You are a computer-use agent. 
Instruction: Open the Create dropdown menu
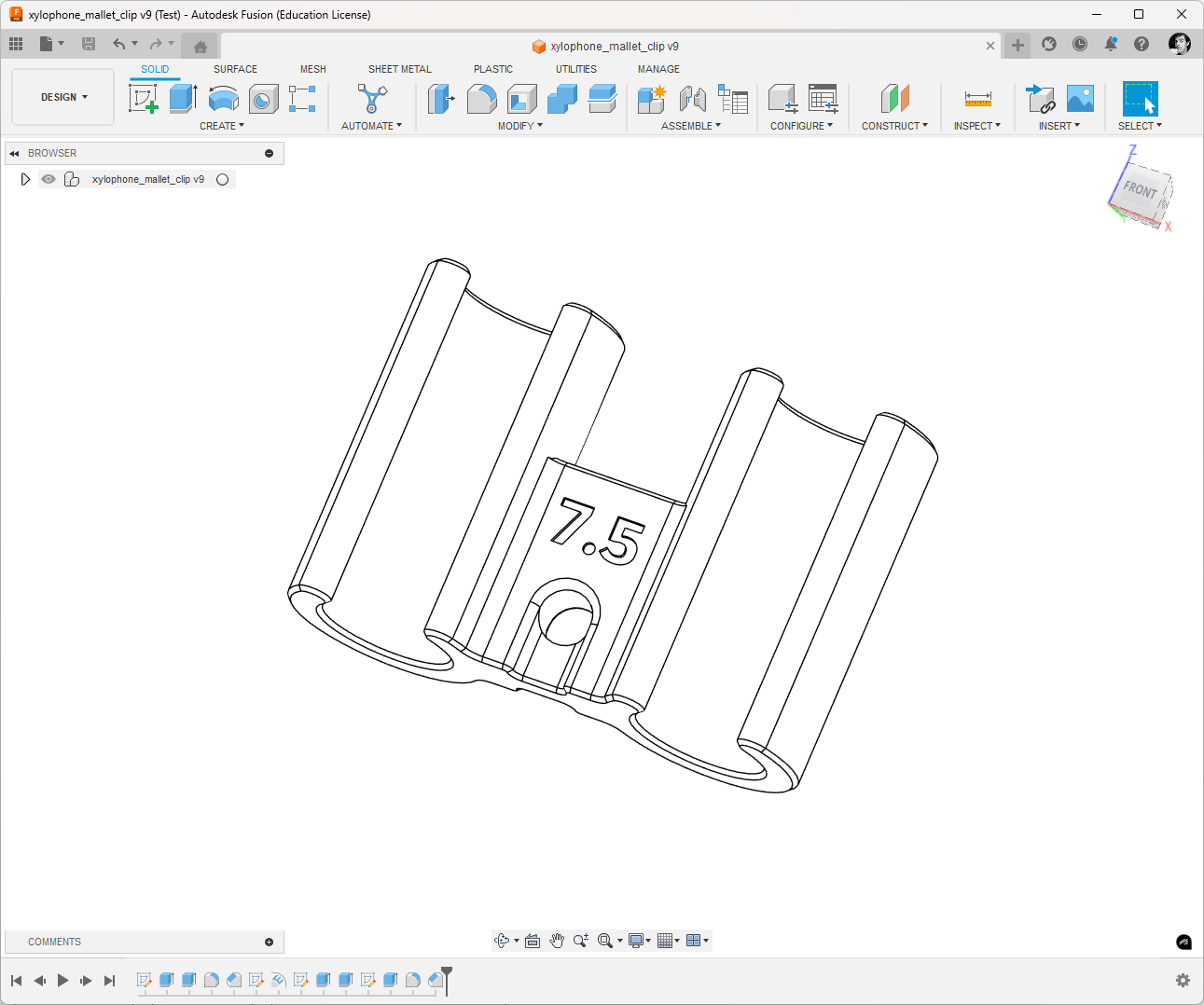[222, 126]
